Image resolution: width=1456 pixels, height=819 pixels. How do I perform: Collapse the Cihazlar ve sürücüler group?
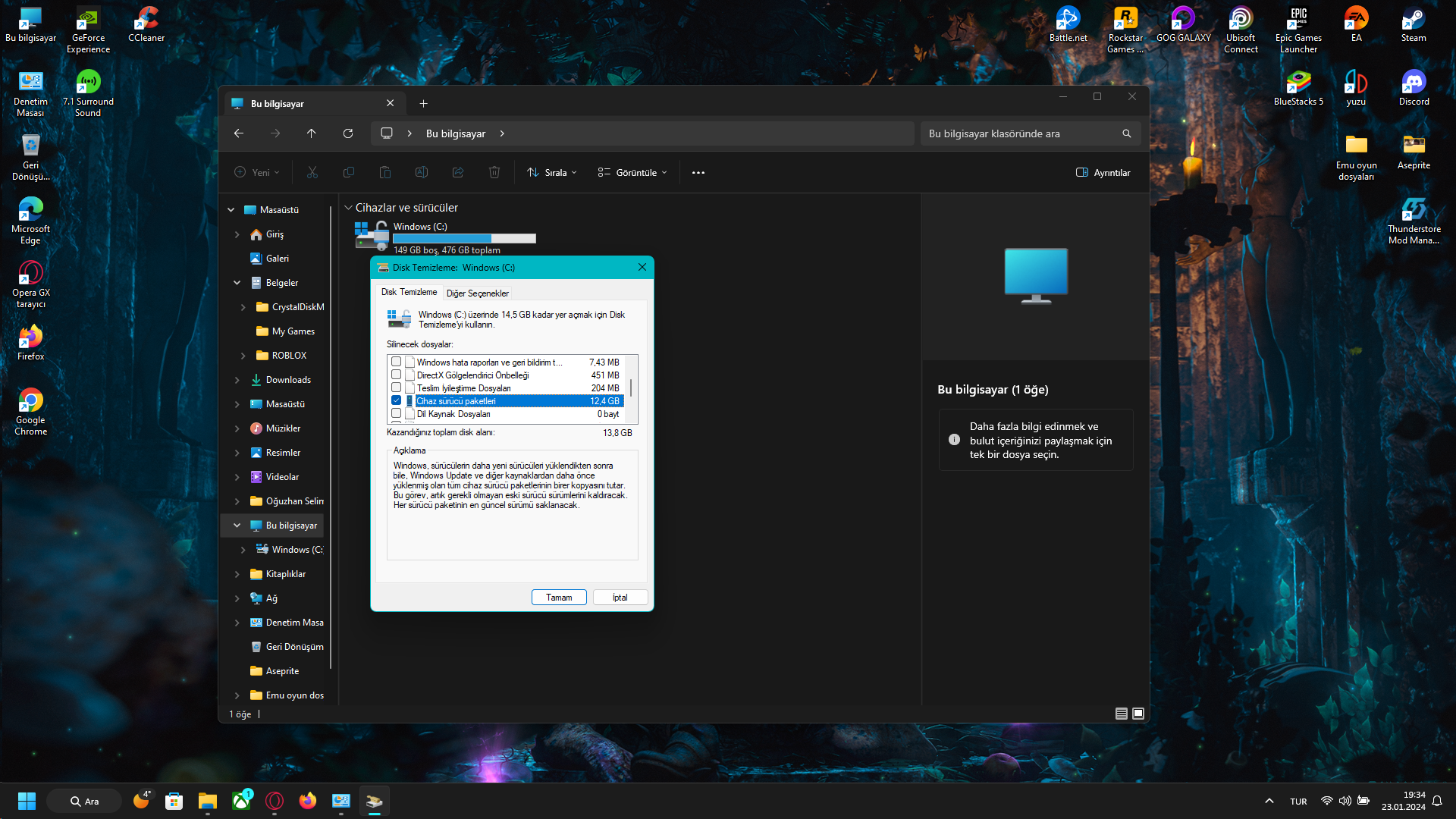click(x=348, y=208)
